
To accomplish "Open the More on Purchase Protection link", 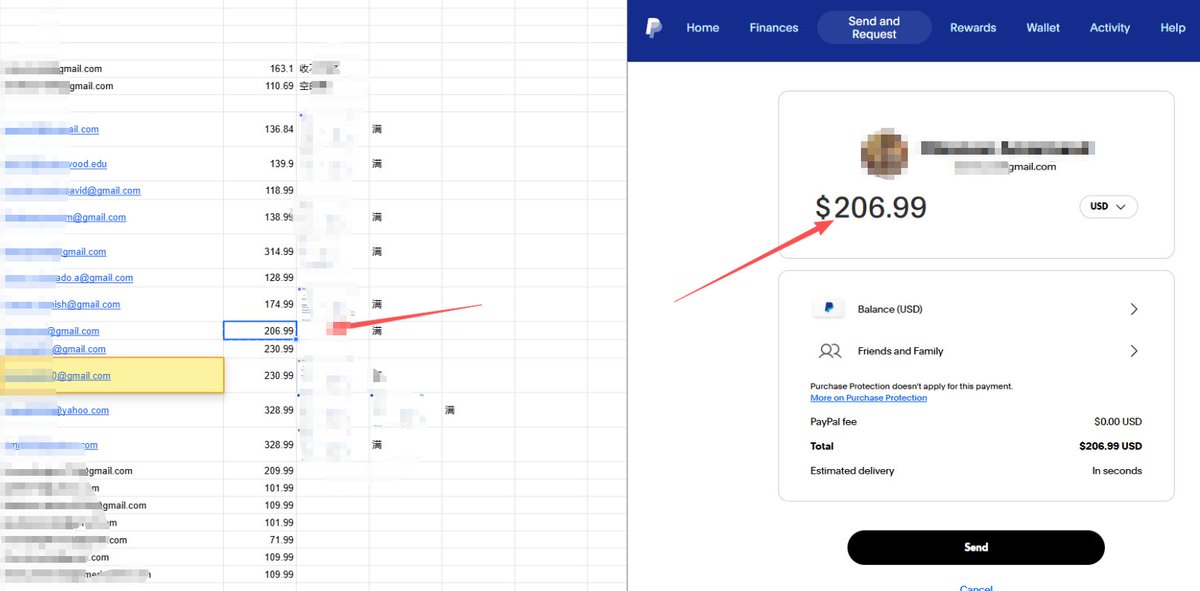I will [868, 398].
